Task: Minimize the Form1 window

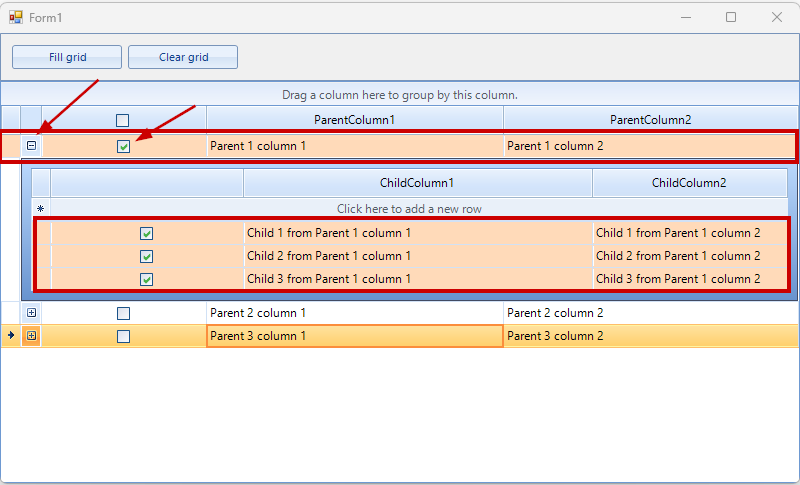Action: click(x=686, y=17)
